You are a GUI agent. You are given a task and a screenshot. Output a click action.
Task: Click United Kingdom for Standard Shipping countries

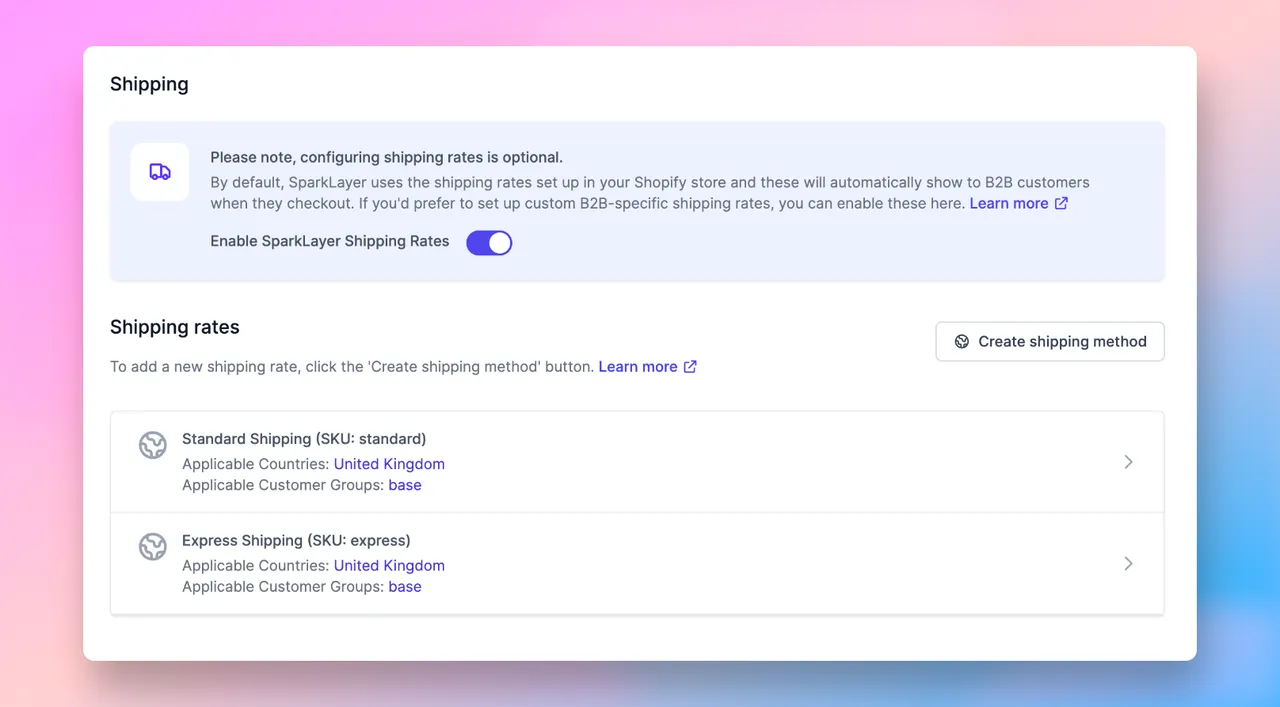(x=389, y=464)
